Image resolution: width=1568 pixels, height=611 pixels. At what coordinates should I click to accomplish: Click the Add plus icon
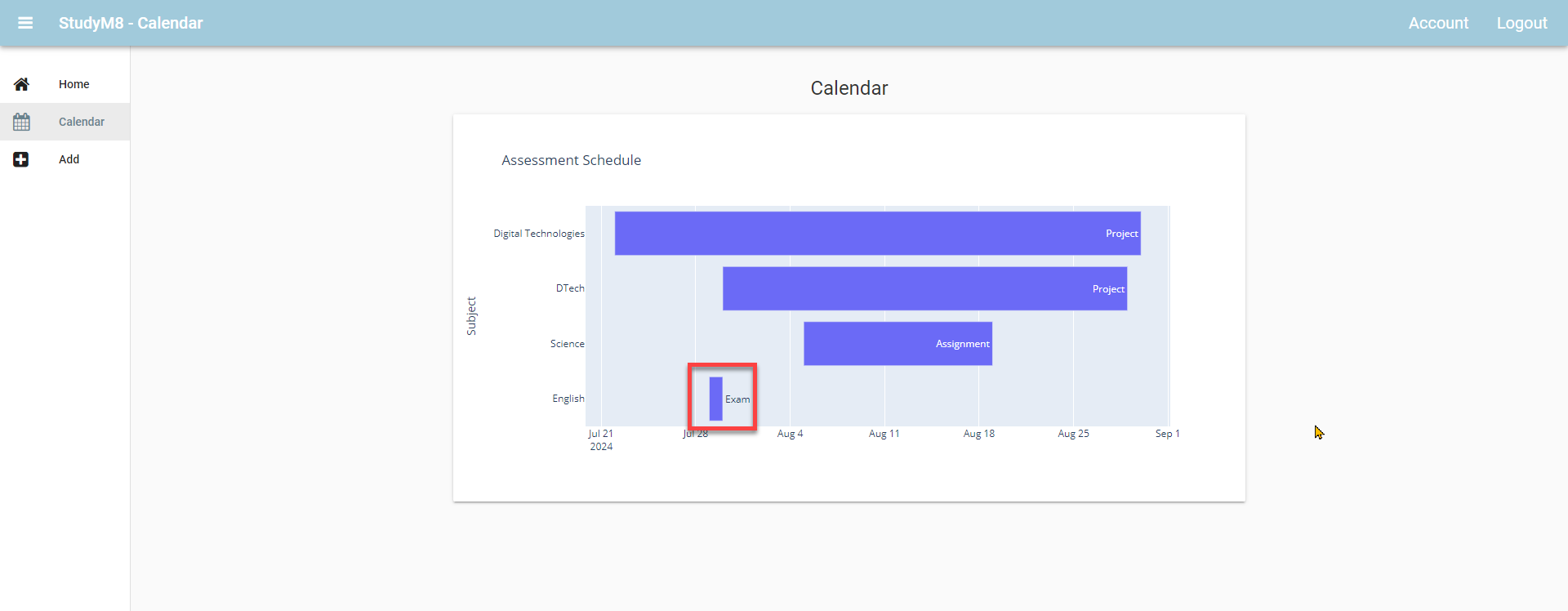(21, 159)
